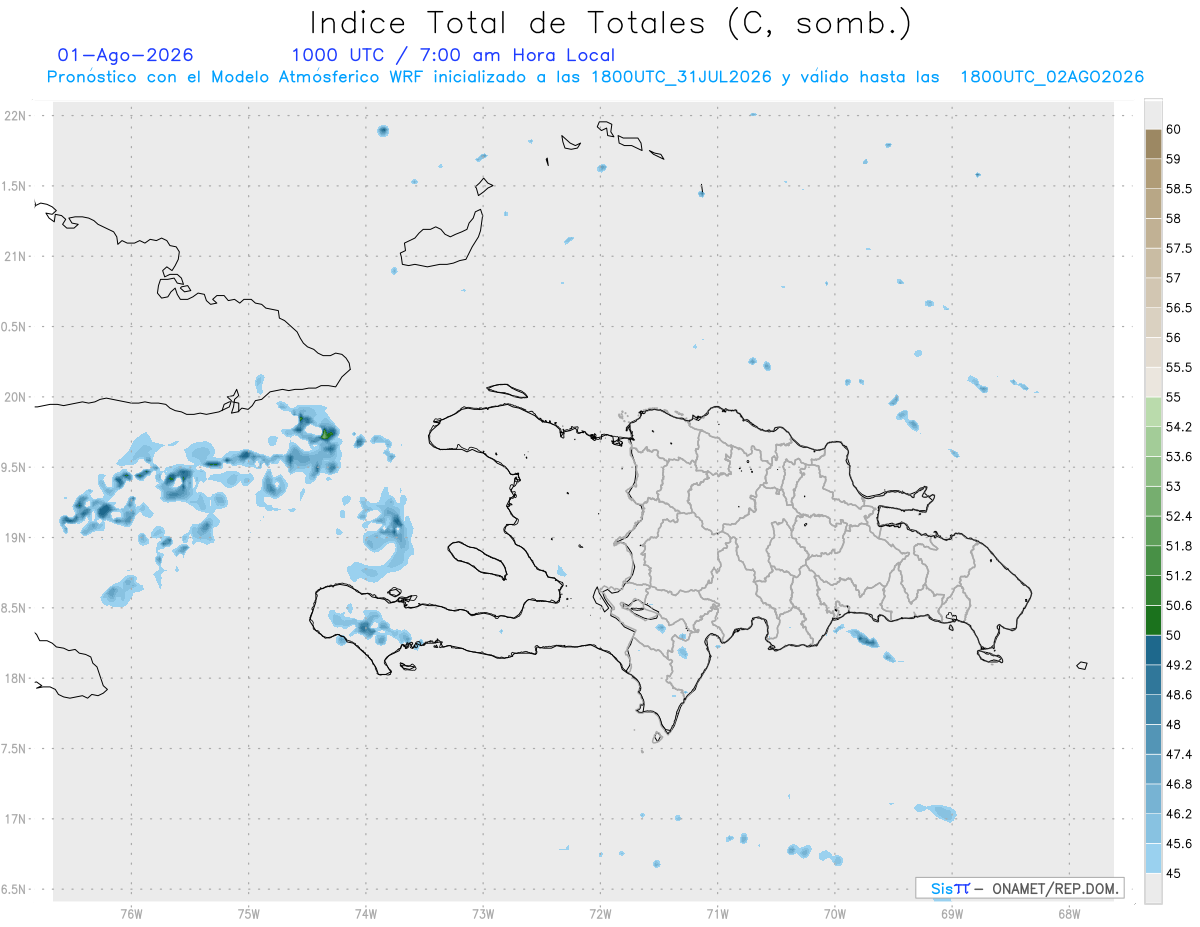1200x927 pixels.
Task: Click the colorbar label "48.6"
Action: (1179, 695)
